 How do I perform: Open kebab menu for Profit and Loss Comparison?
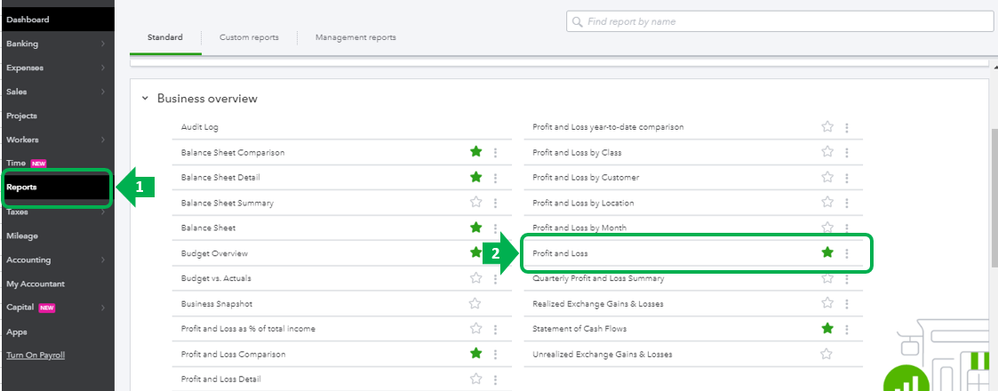(495, 354)
